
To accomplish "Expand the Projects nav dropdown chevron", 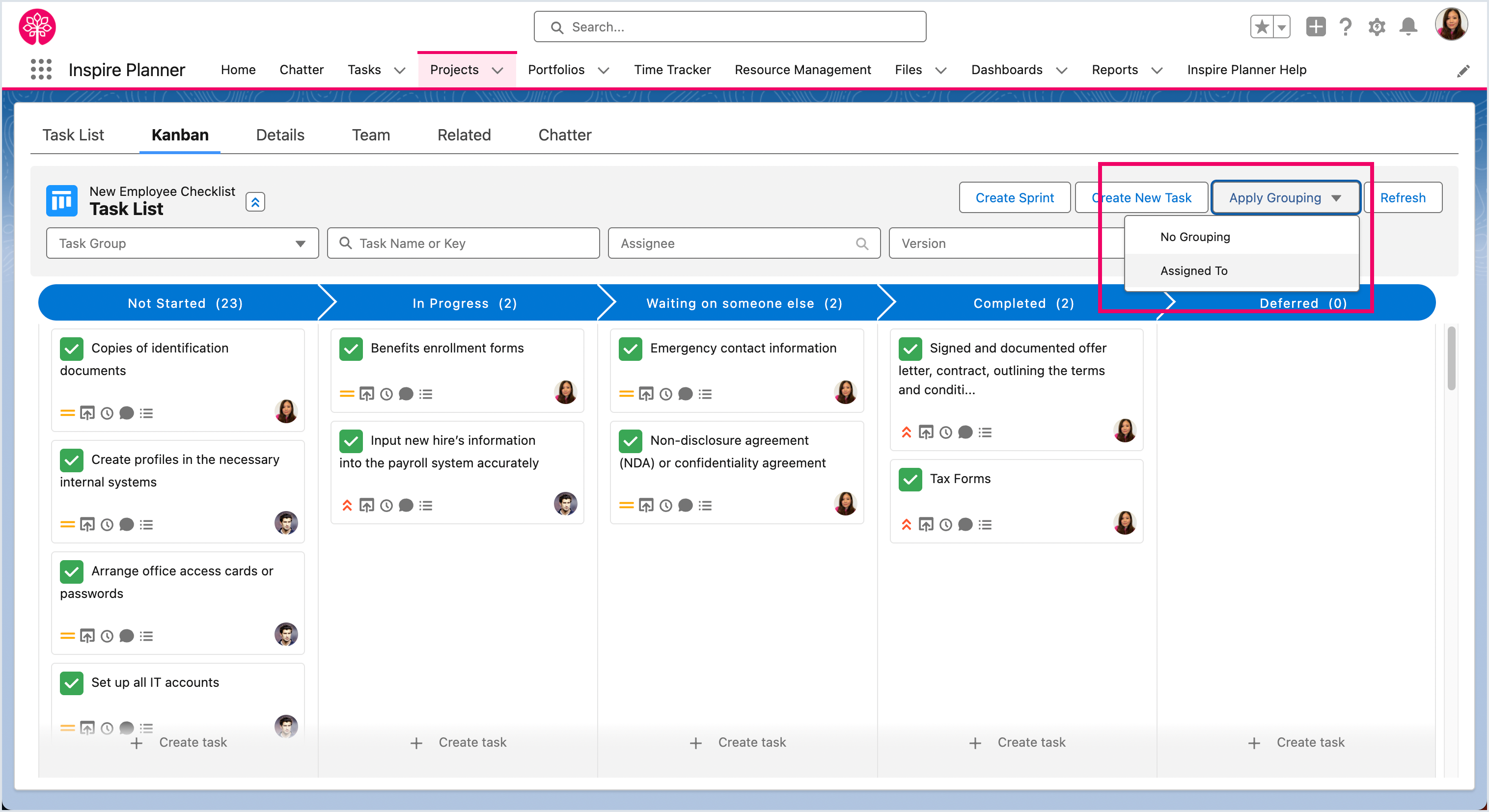I will [x=497, y=71].
